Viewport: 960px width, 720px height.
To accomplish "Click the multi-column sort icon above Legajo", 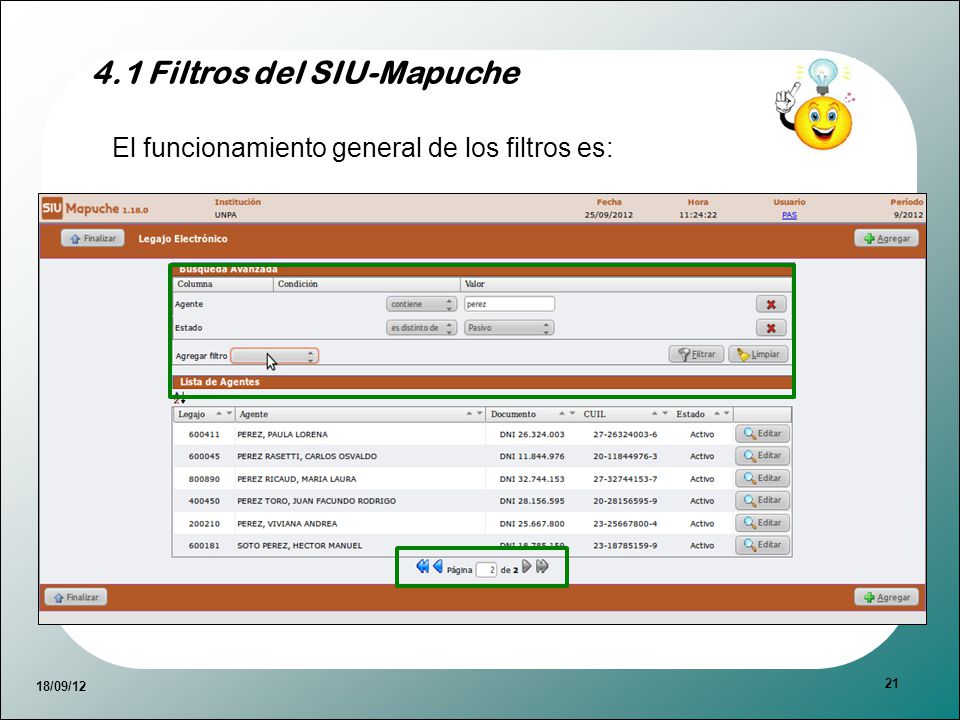I will [x=179, y=398].
